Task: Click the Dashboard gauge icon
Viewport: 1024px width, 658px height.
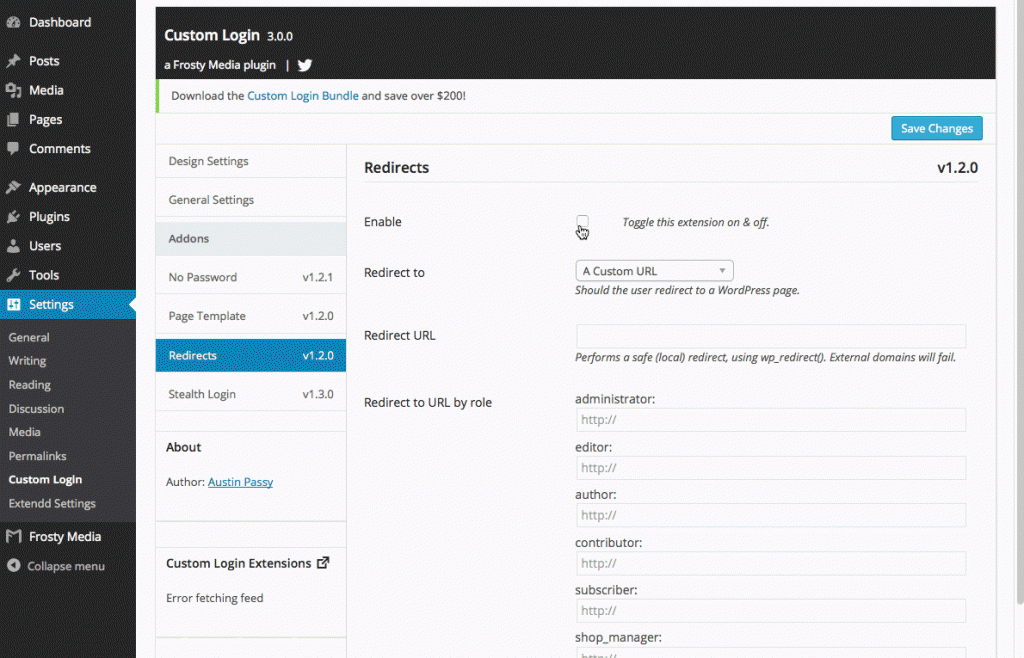Action: coord(13,22)
